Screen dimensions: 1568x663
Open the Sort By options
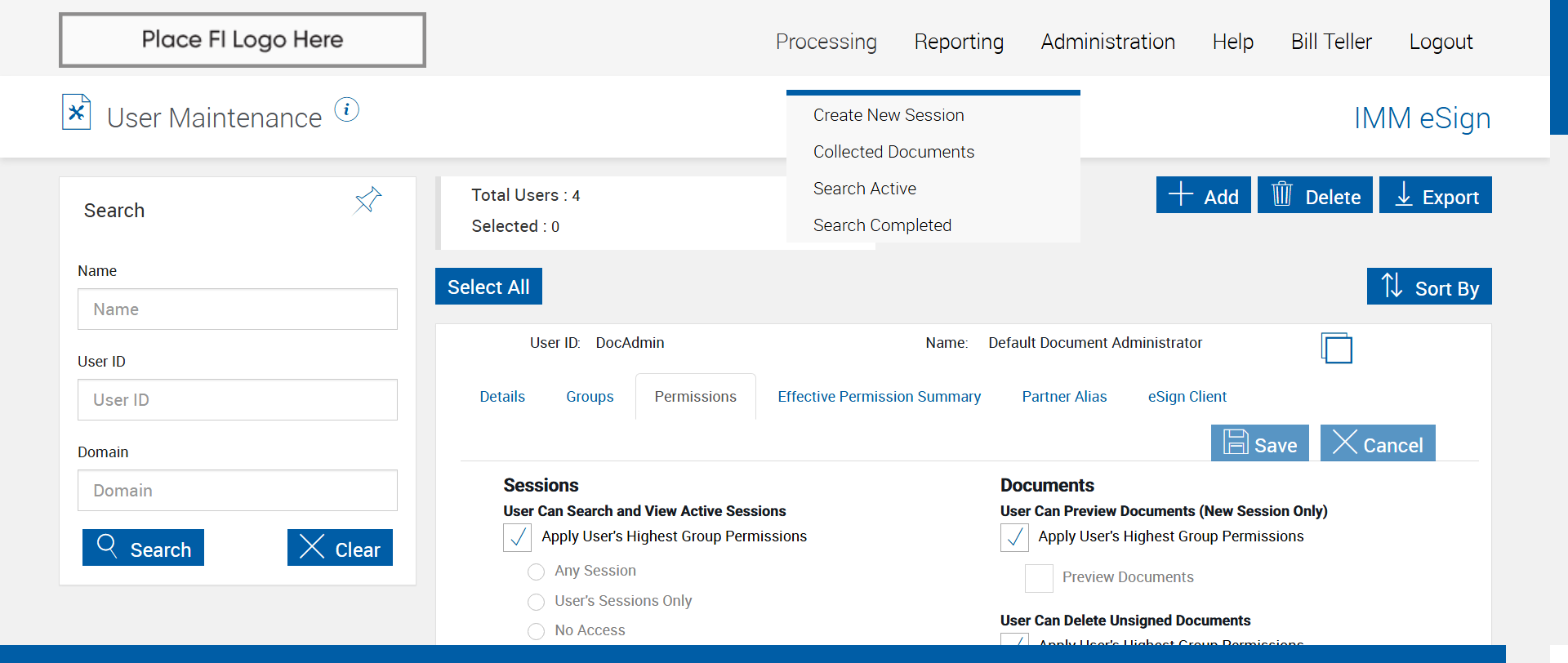[1429, 287]
